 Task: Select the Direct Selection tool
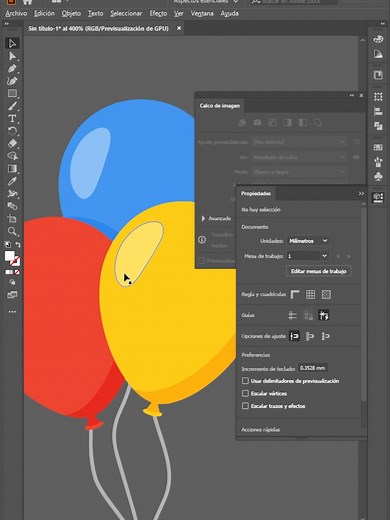click(x=12, y=56)
